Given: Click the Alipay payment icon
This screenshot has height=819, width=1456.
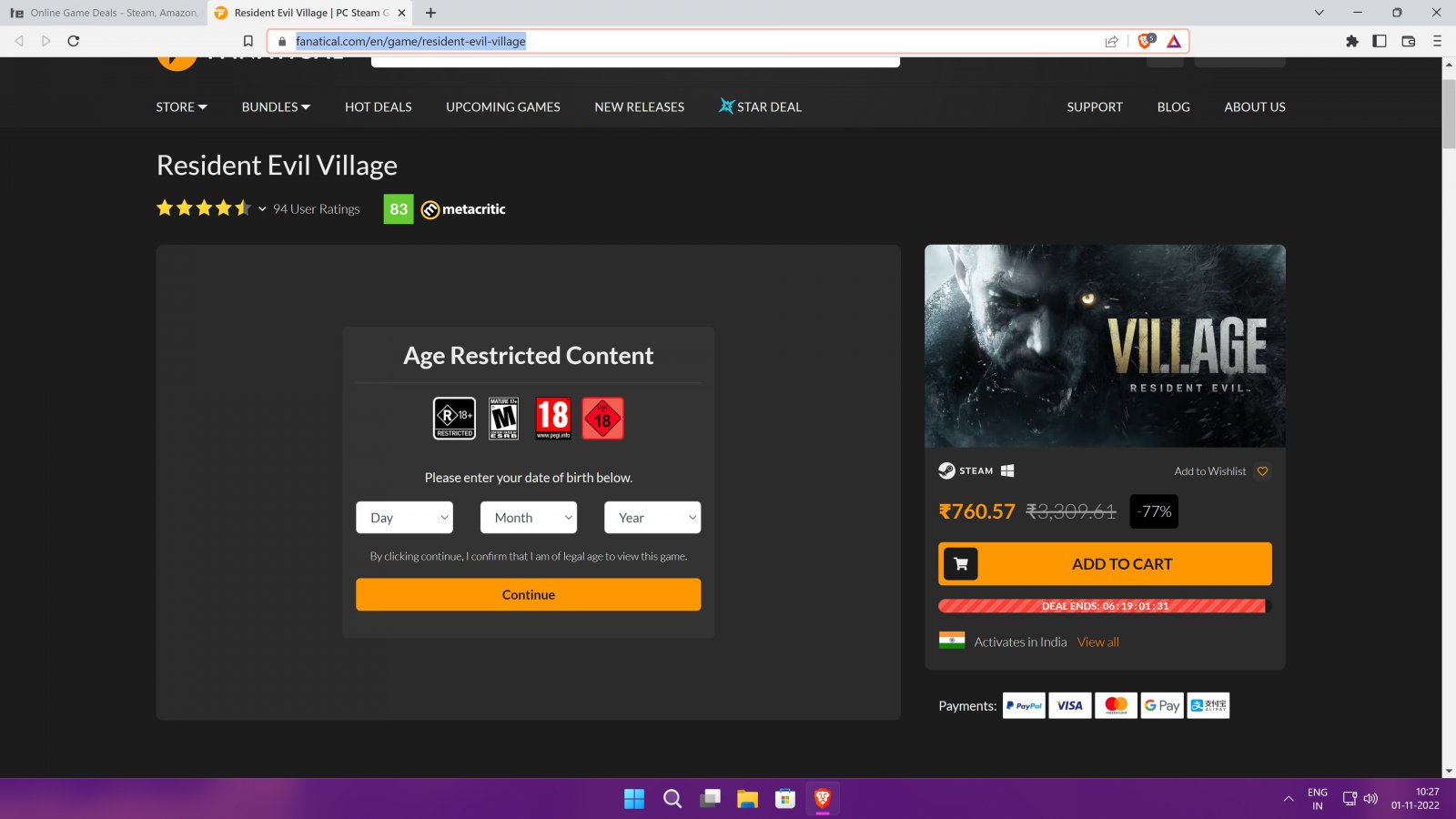Looking at the screenshot, I should pos(1208,705).
